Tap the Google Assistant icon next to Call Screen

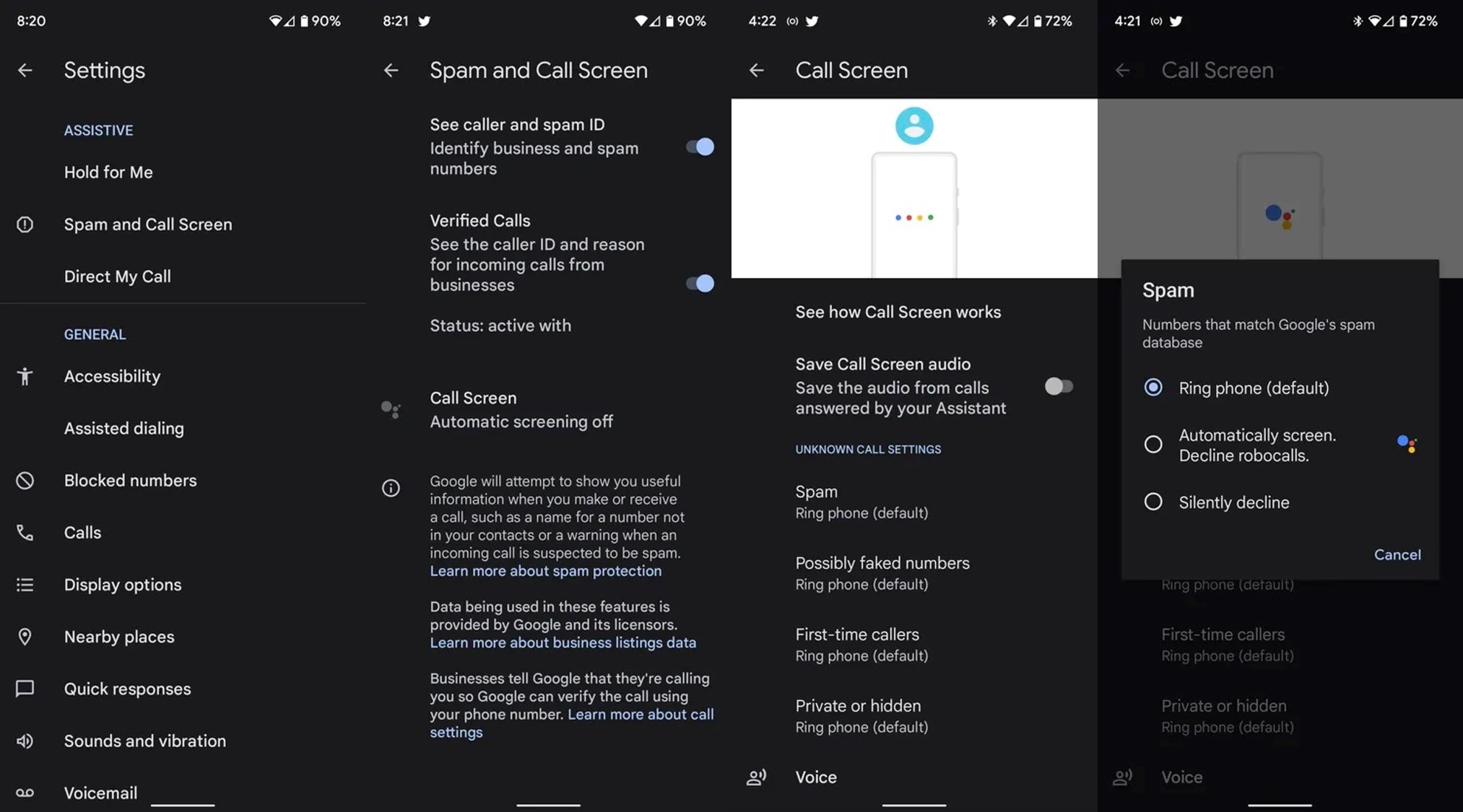pyautogui.click(x=391, y=409)
